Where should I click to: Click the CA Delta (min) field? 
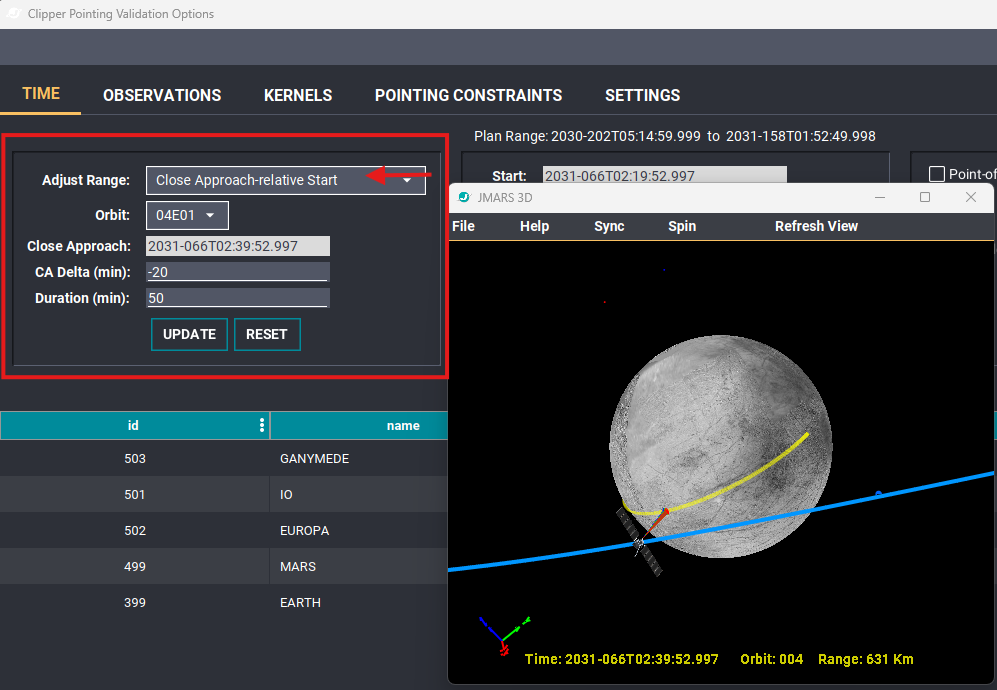point(238,272)
